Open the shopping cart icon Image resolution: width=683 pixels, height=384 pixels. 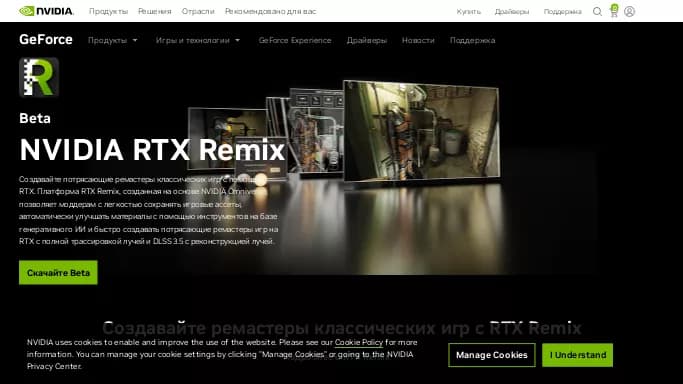(x=614, y=11)
